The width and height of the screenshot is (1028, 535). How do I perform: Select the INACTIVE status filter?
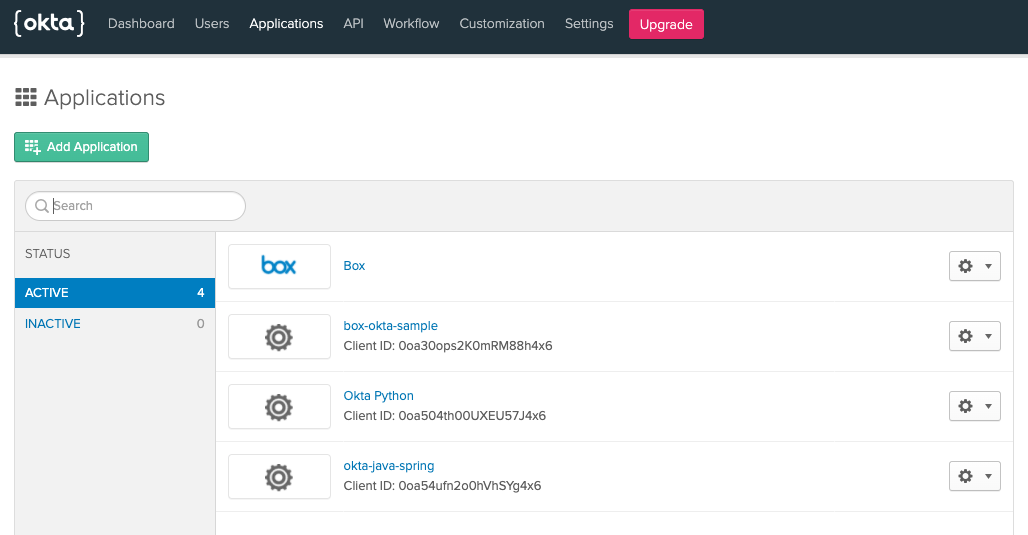[115, 324]
